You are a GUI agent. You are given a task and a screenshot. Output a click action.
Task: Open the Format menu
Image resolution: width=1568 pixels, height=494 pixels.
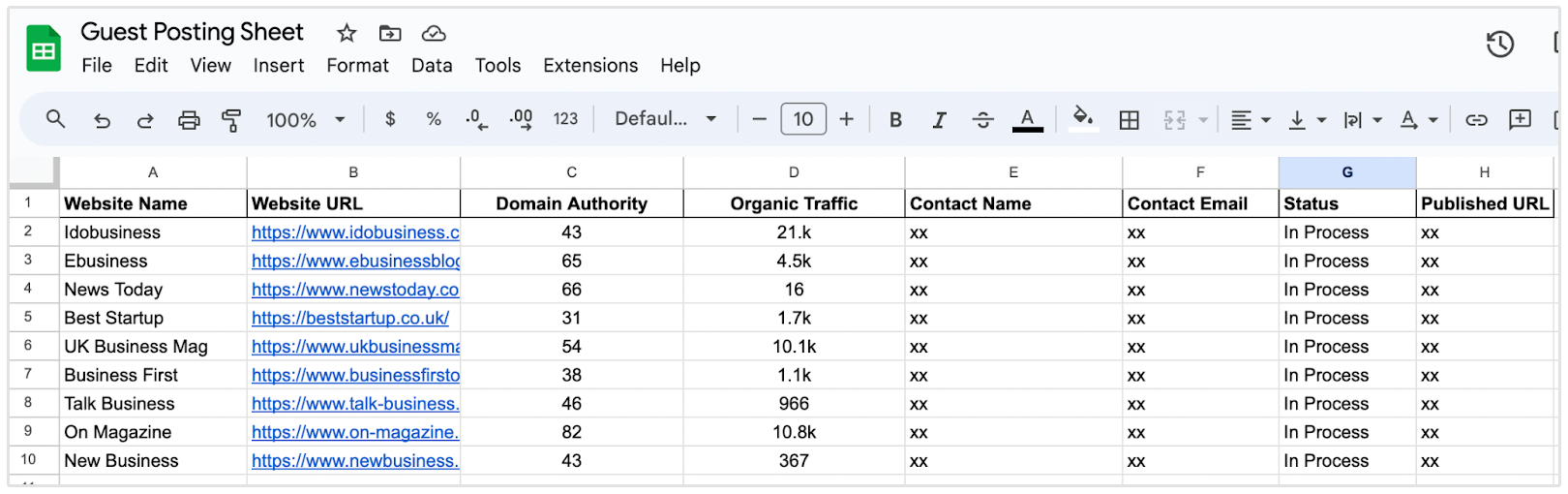coord(357,65)
